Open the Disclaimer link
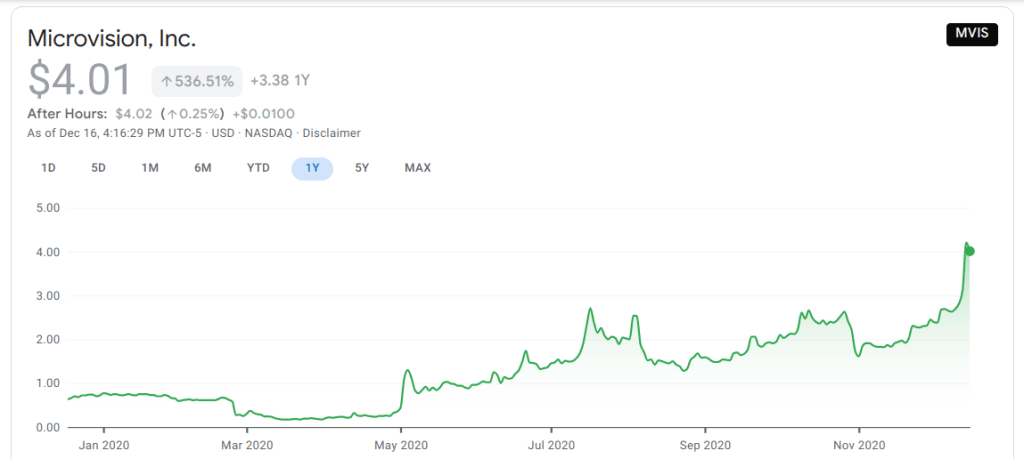This screenshot has height=459, width=1024. point(331,133)
